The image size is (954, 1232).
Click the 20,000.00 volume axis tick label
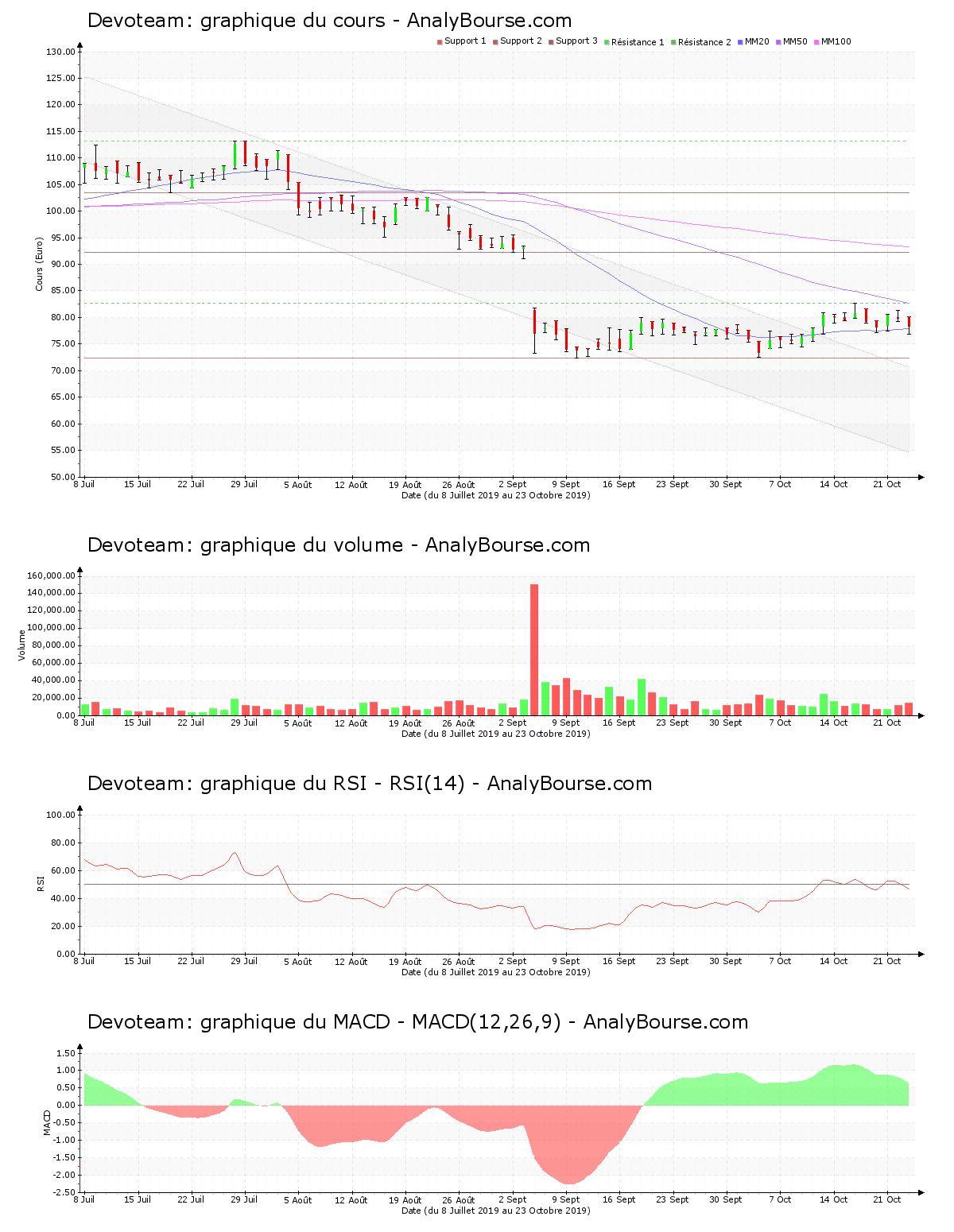pos(54,698)
